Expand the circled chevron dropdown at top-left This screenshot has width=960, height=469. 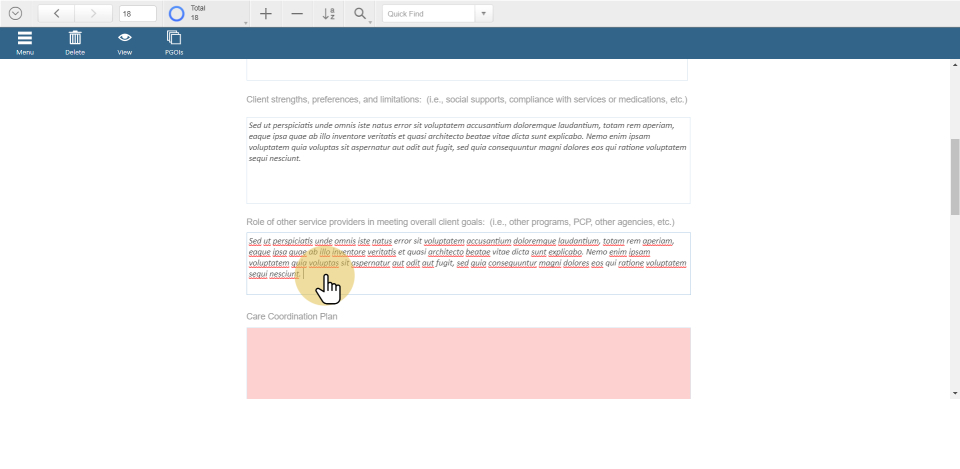(15, 14)
